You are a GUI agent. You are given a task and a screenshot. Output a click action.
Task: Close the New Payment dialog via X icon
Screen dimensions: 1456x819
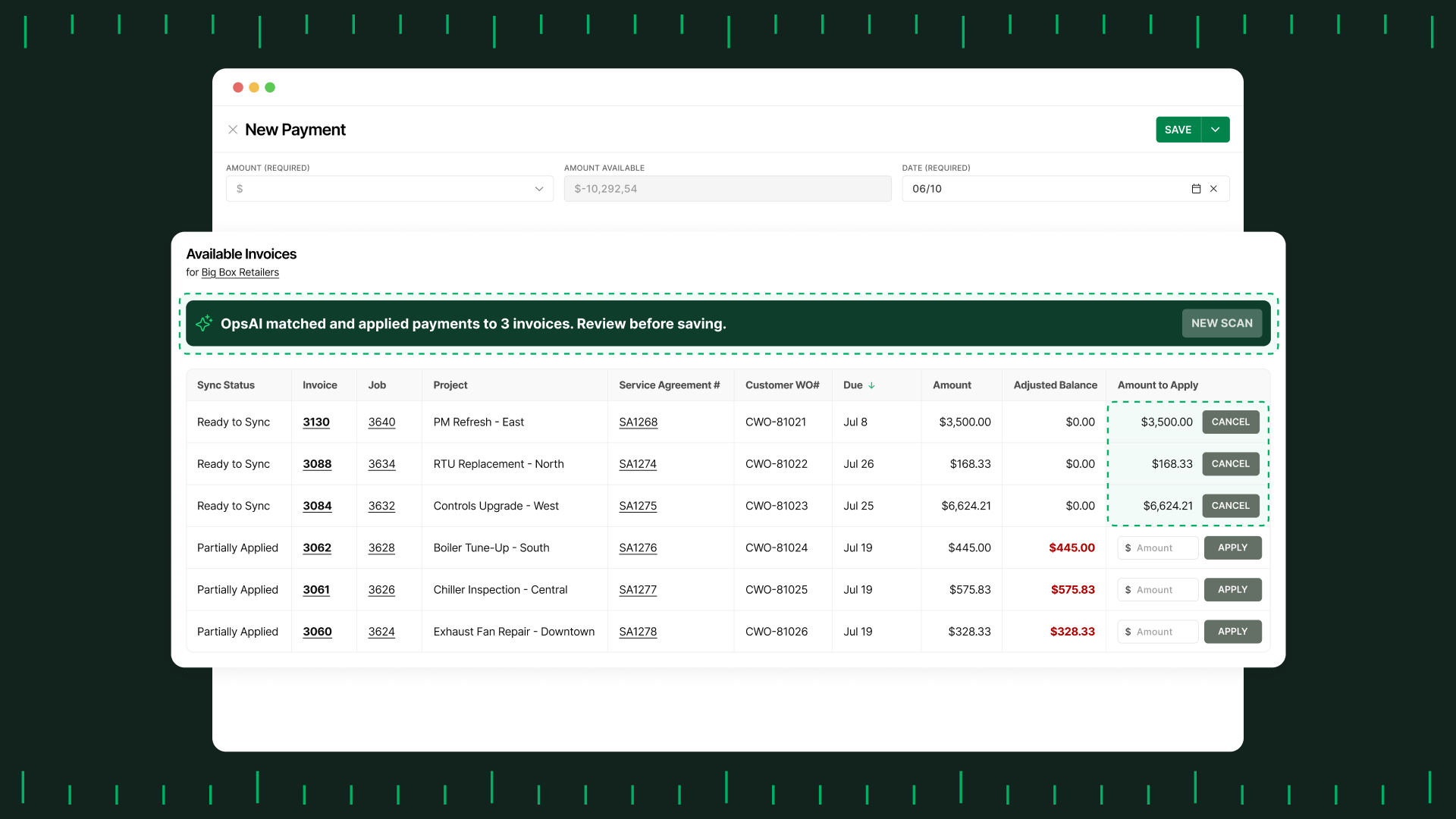[x=233, y=130]
